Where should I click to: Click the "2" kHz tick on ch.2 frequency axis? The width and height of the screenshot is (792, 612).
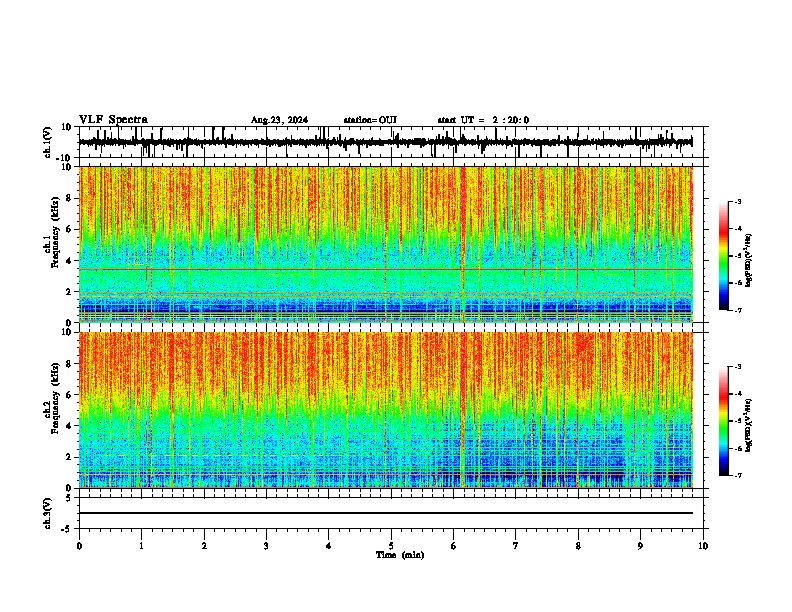69,457
